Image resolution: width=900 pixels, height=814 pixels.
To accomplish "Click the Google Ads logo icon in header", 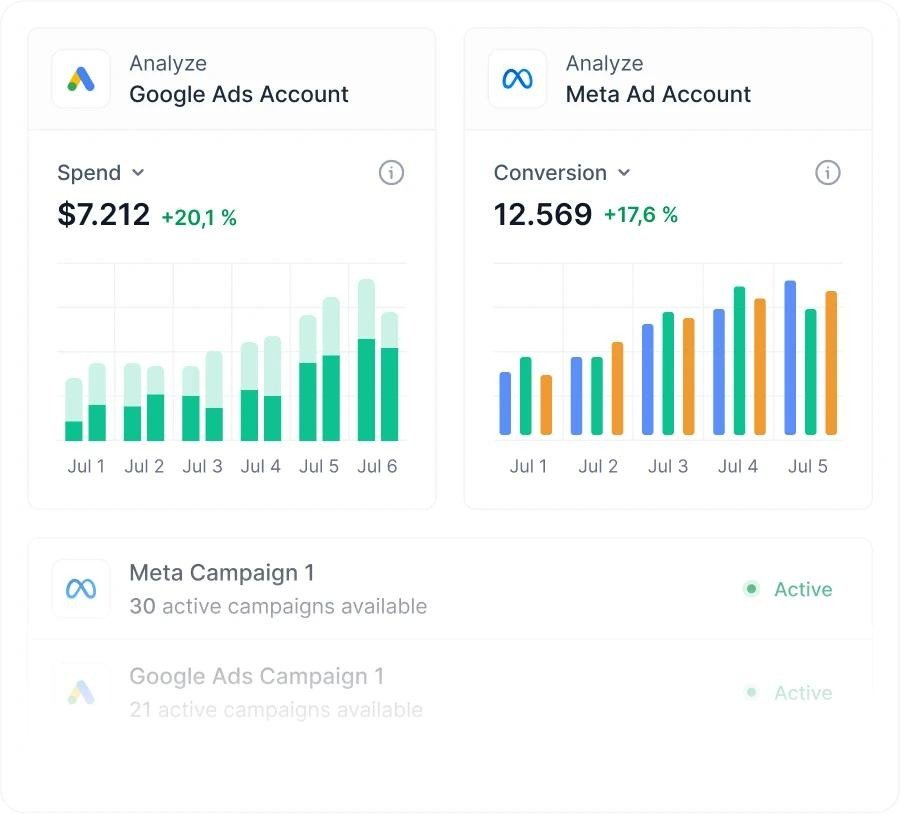I will (81, 79).
